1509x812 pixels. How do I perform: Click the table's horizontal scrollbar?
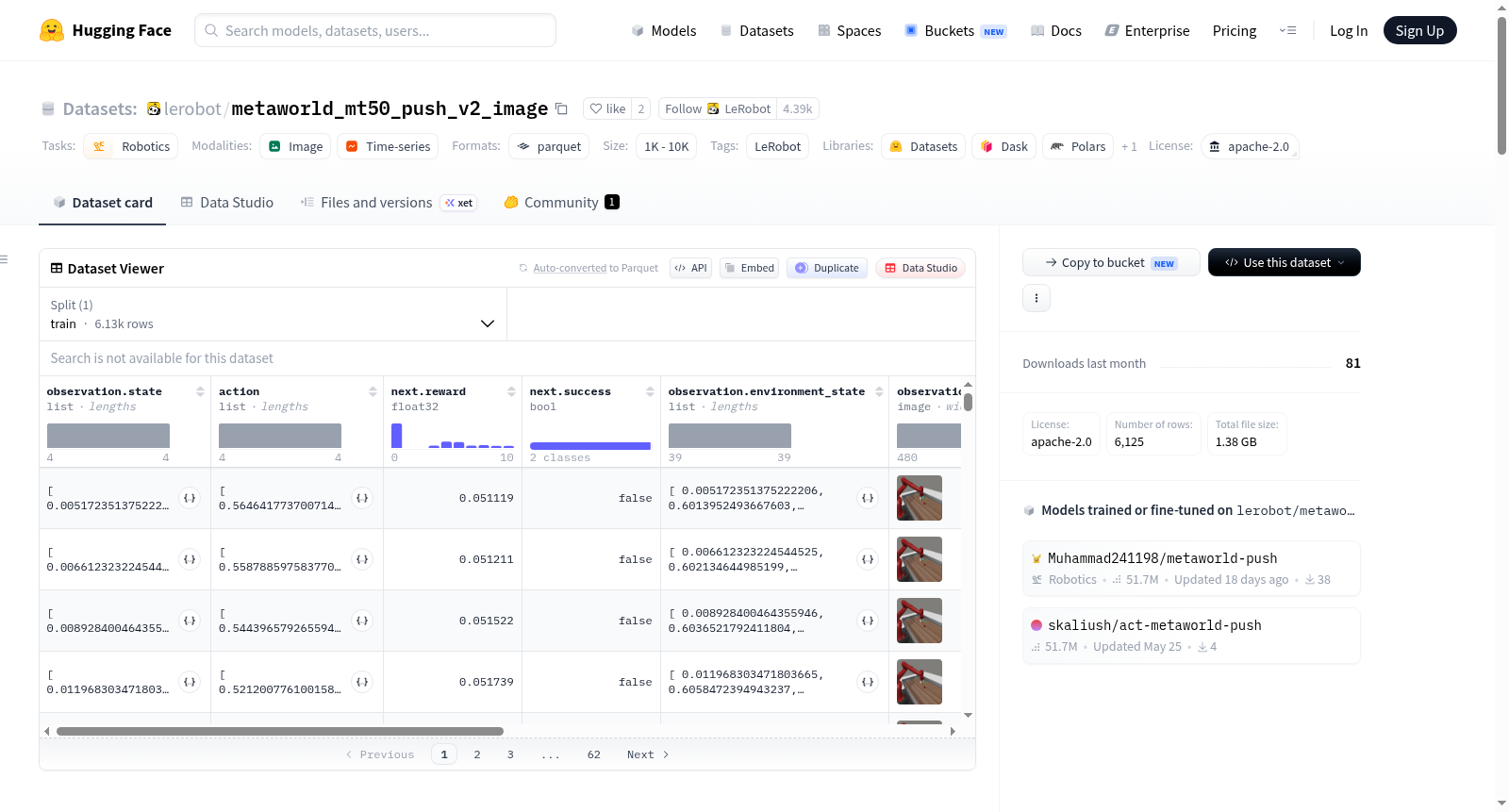coord(280,731)
